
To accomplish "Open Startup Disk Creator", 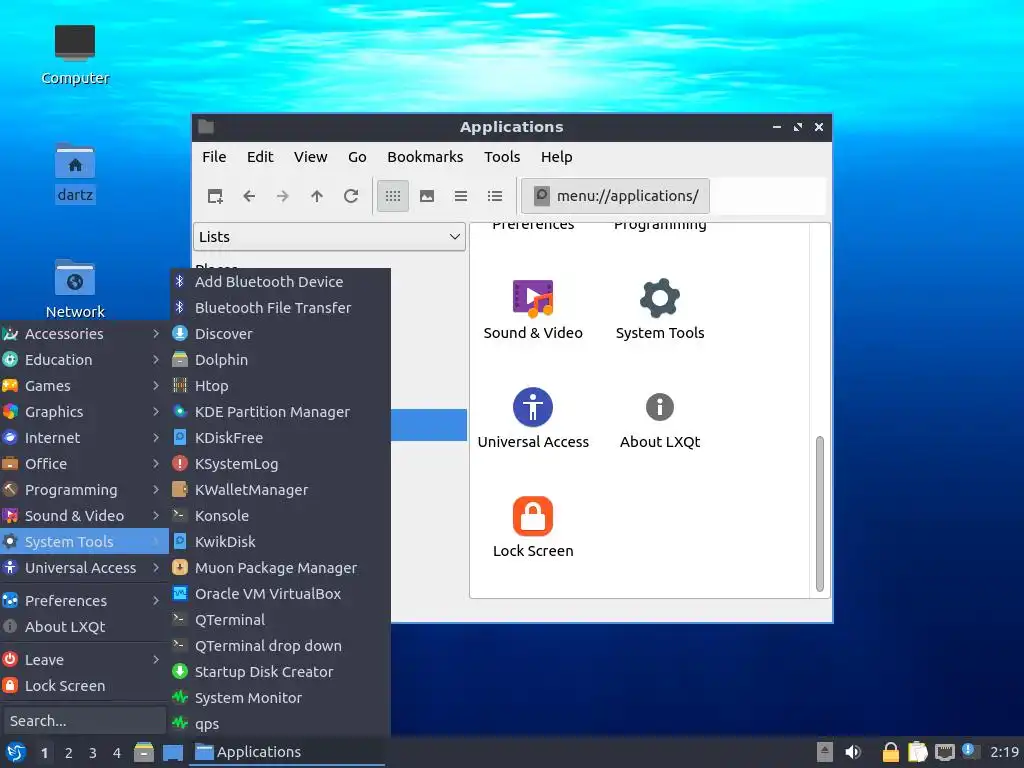I will (280, 672).
